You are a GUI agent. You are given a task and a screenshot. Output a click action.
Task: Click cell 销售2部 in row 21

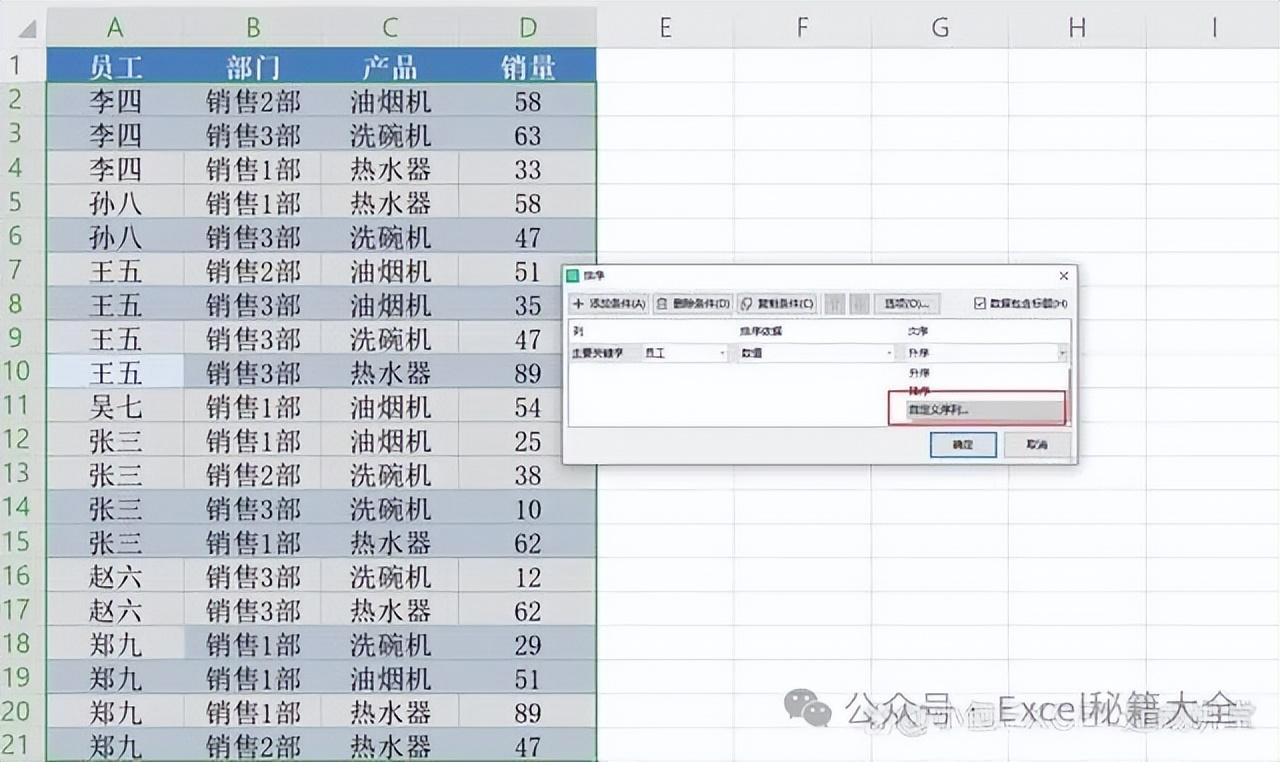coord(253,745)
